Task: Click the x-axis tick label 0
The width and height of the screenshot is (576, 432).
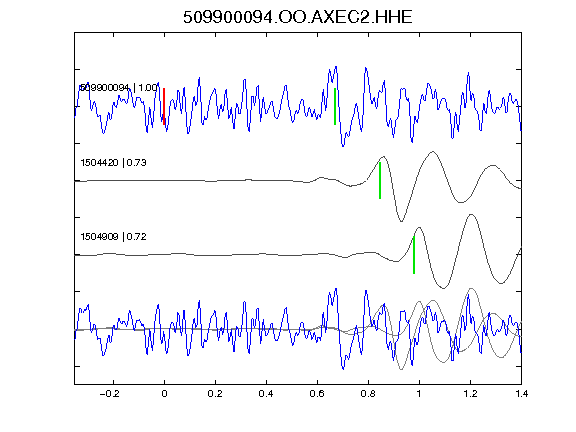Action: point(164,394)
